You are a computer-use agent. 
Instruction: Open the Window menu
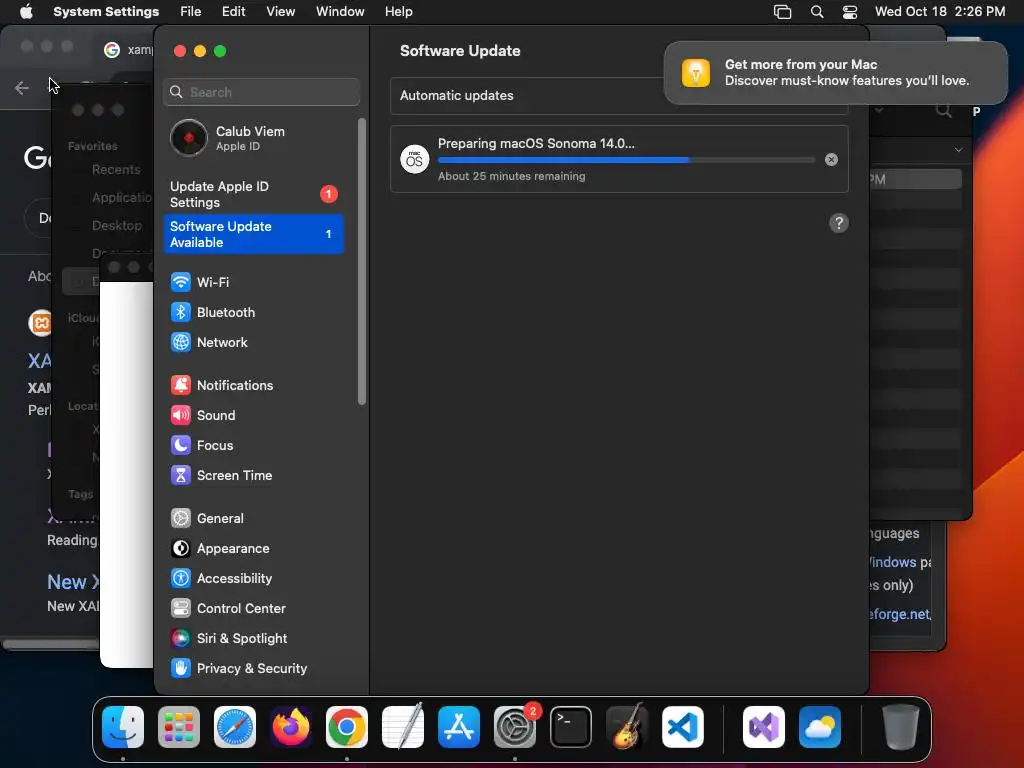click(340, 12)
